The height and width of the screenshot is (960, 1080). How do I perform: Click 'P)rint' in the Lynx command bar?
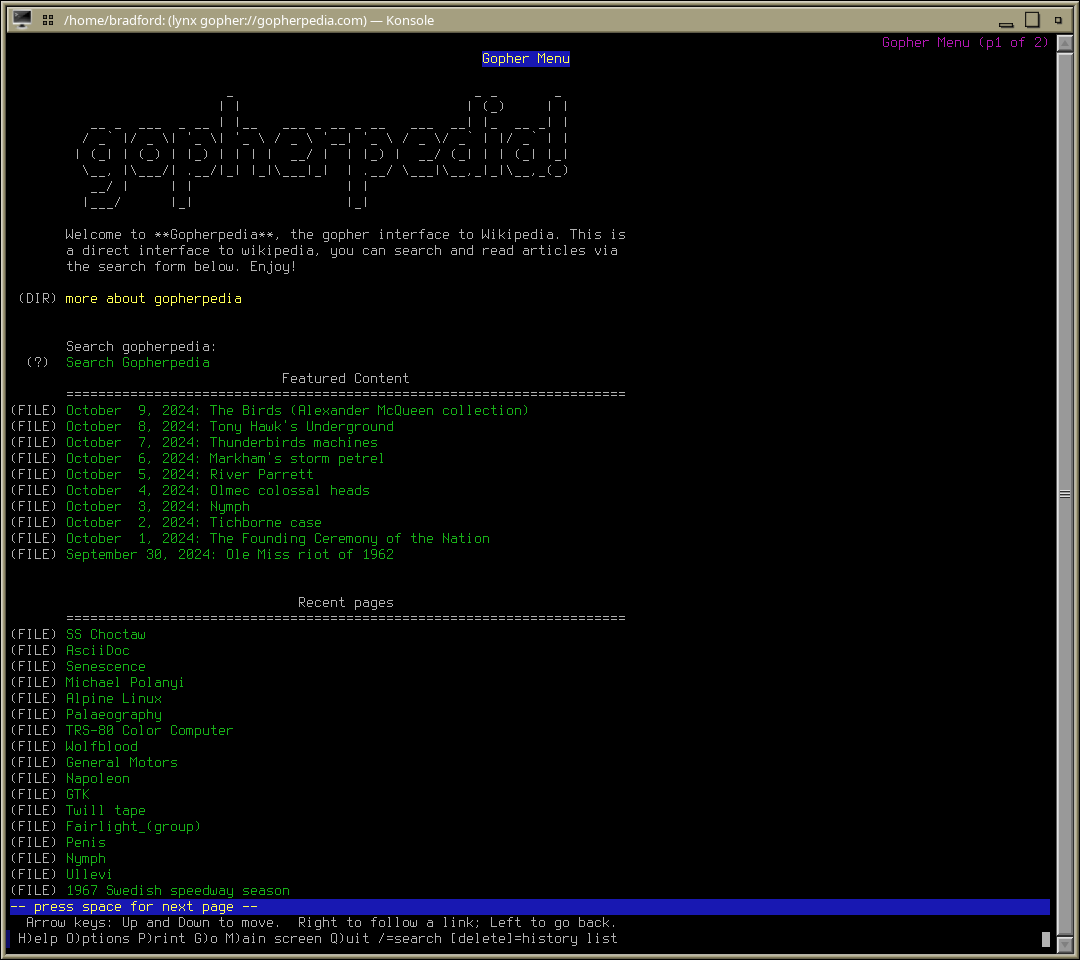pos(162,939)
